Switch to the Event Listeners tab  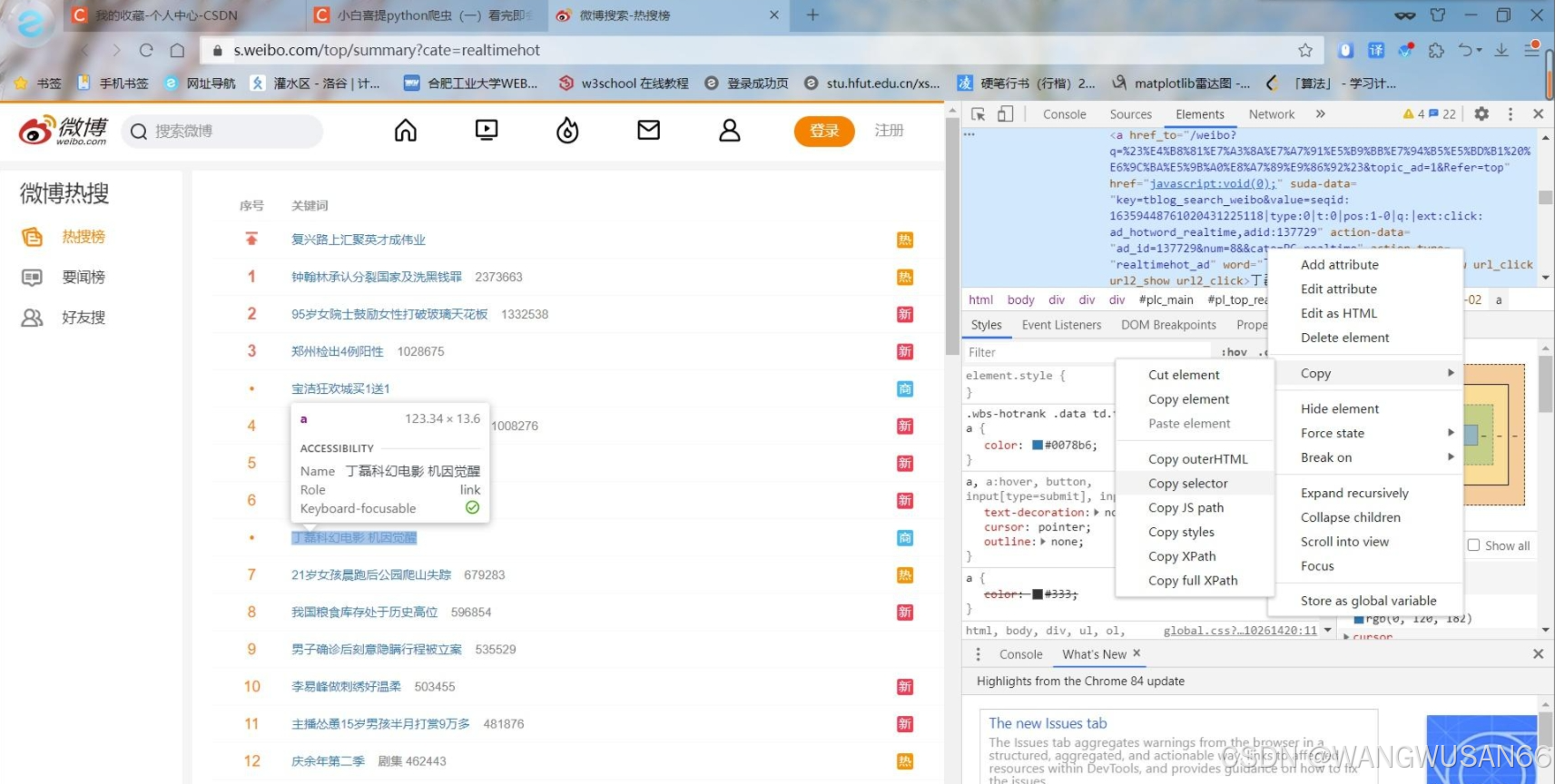1061,325
